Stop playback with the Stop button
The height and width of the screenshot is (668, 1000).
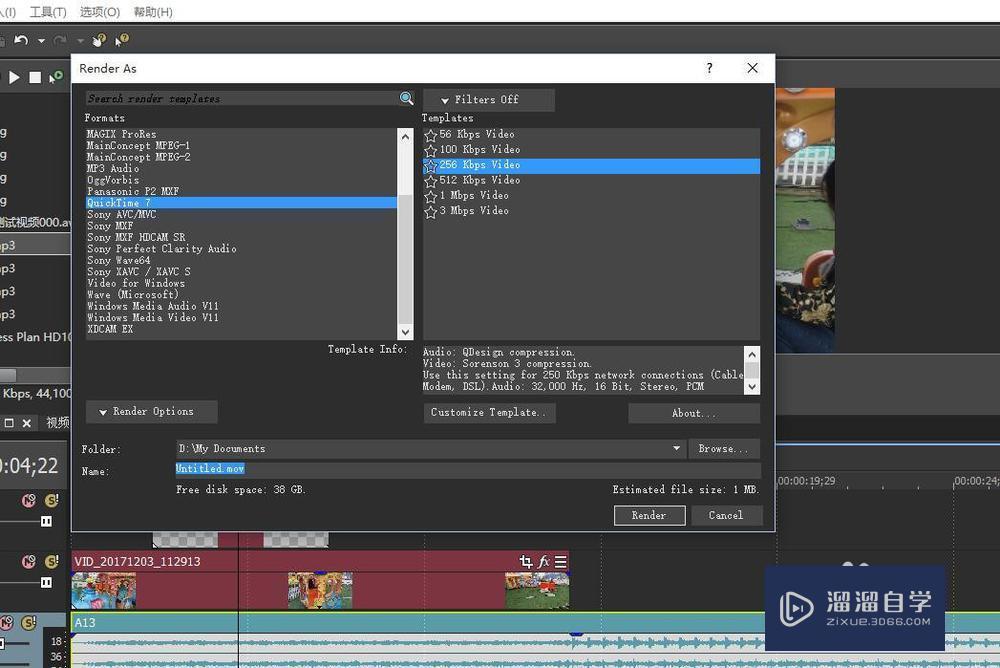(x=35, y=78)
